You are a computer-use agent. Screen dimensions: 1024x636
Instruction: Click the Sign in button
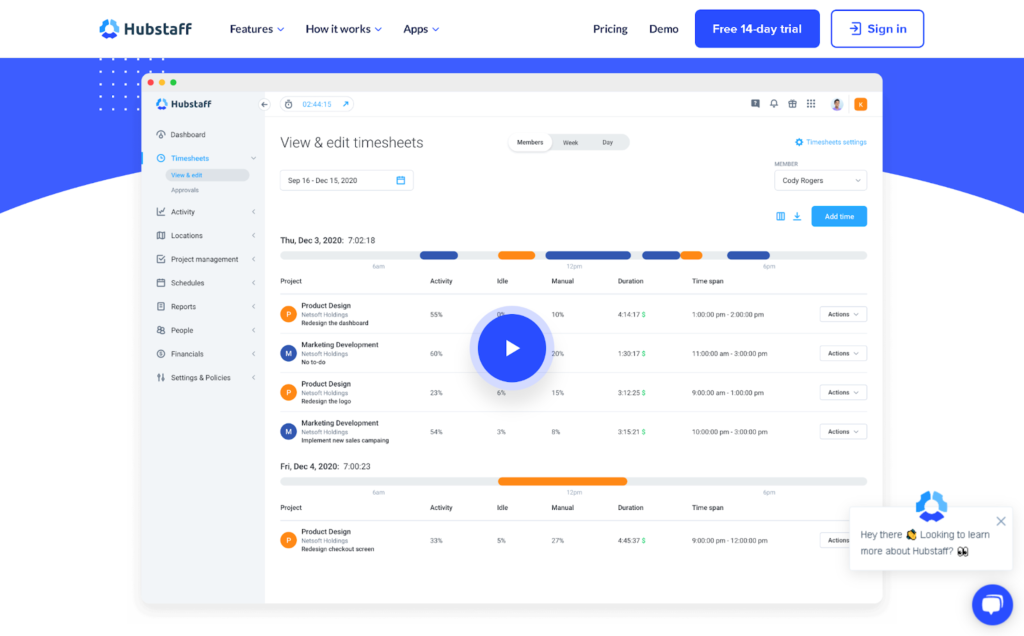coord(877,29)
